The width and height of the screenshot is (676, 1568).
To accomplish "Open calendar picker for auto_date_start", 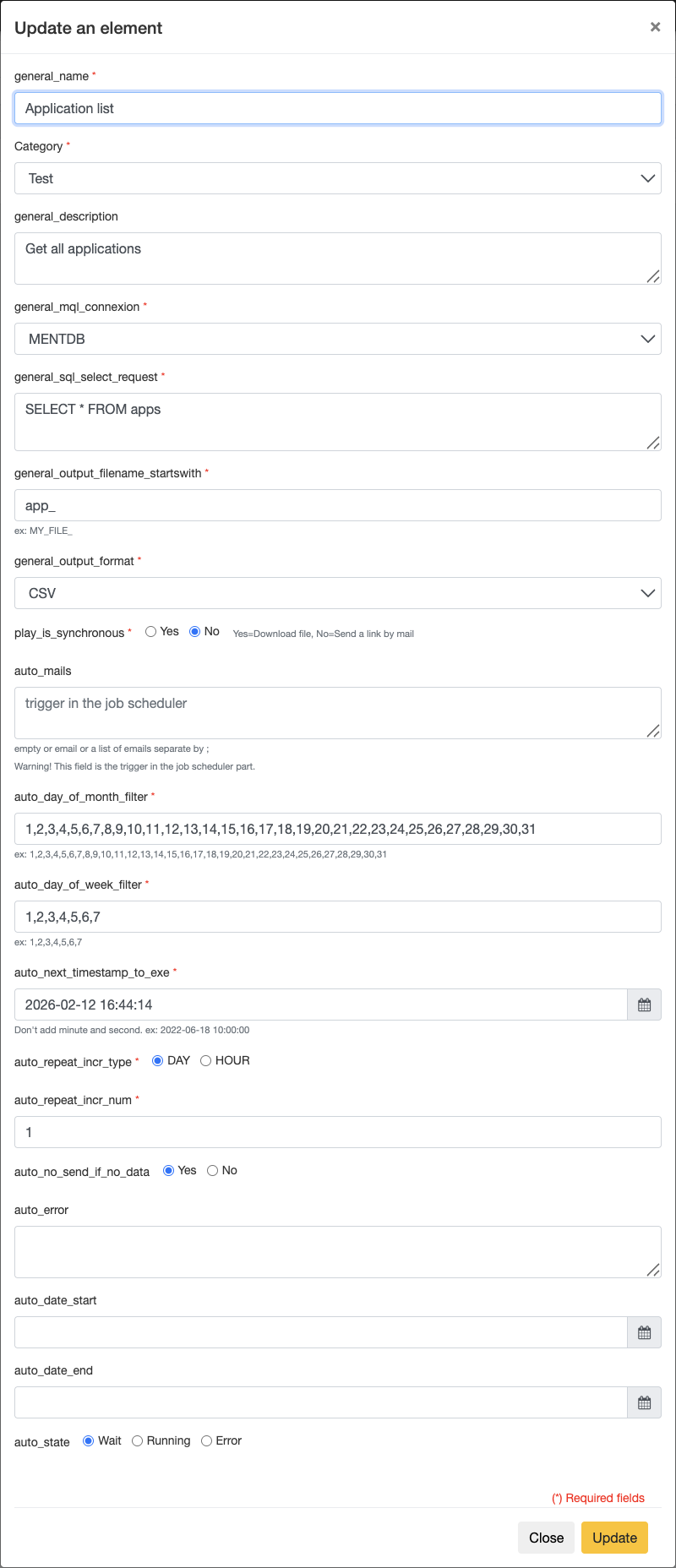I will [644, 1332].
